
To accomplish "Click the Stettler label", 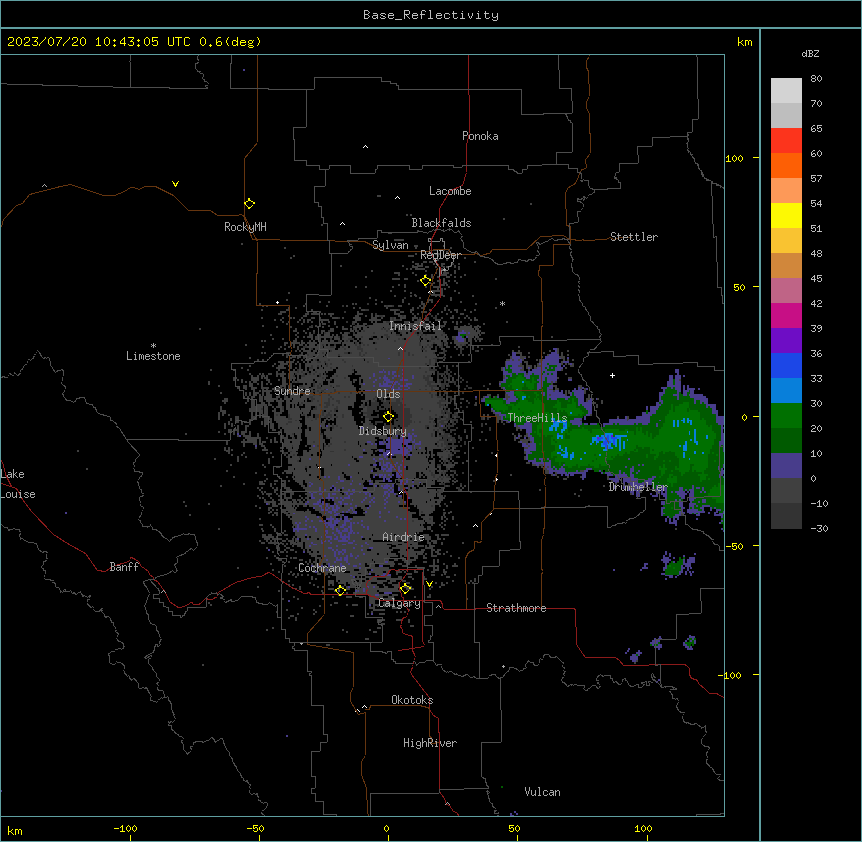I will point(634,237).
